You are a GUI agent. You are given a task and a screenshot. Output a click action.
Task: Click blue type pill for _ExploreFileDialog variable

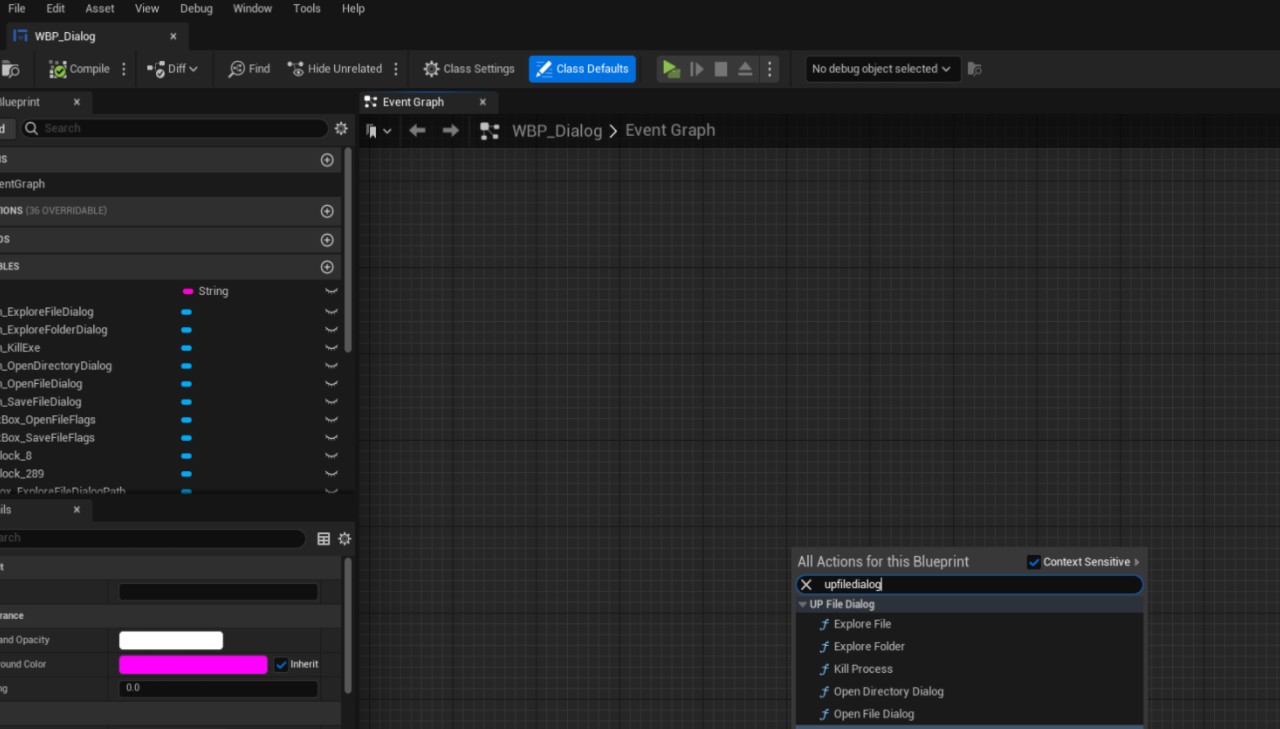[187, 312]
